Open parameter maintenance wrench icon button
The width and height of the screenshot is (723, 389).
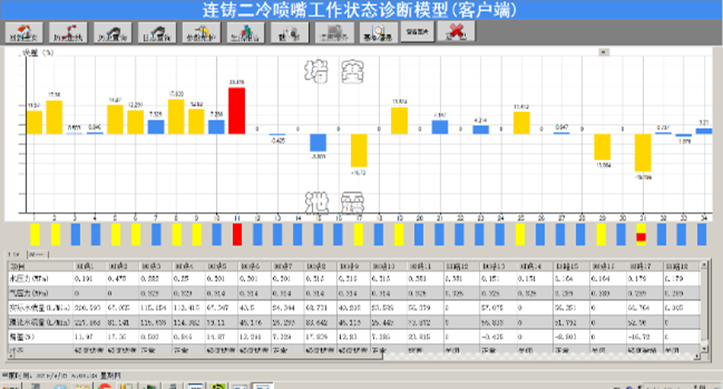[201, 33]
